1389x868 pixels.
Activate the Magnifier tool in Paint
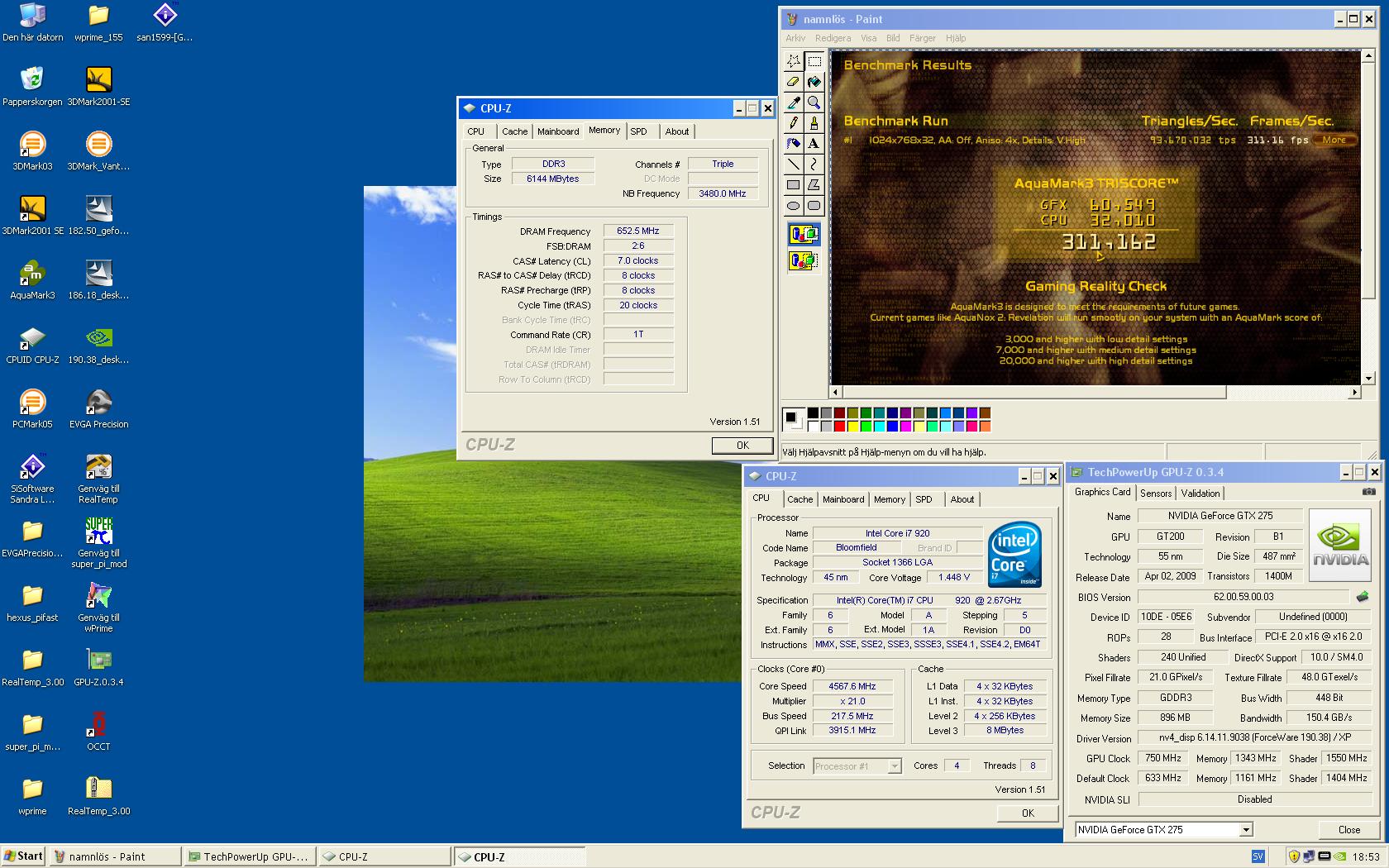point(814,103)
